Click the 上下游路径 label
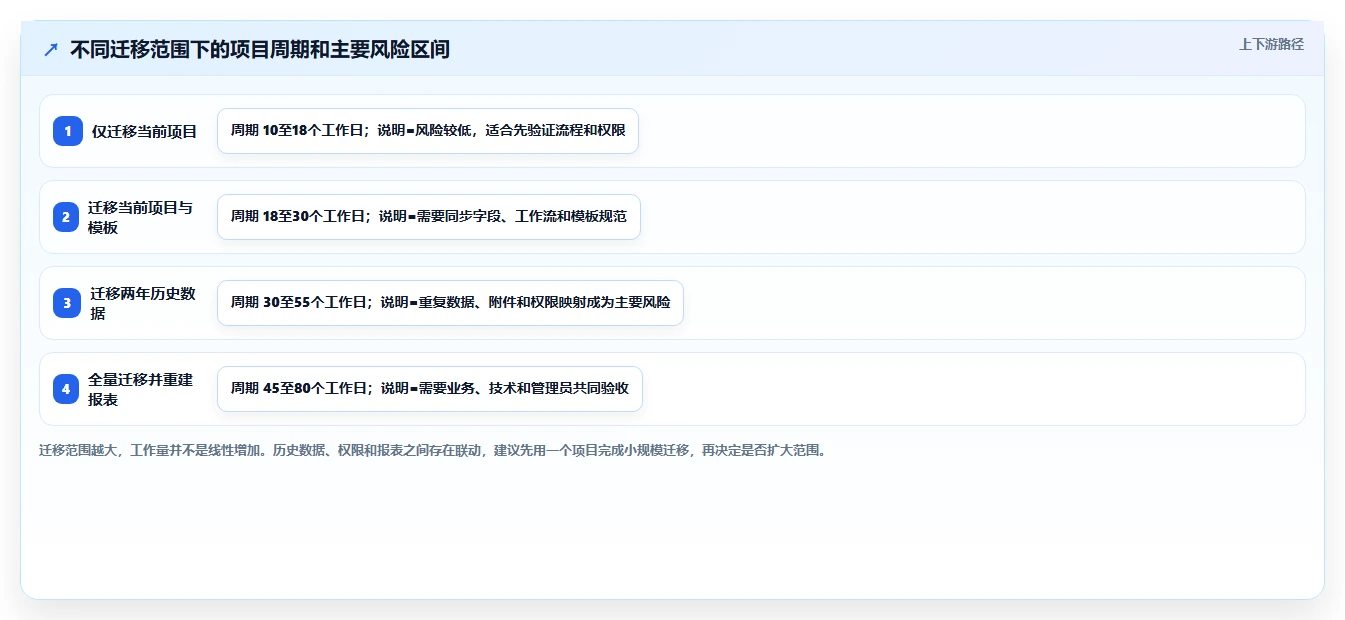The image size is (1345, 620). (x=1271, y=44)
